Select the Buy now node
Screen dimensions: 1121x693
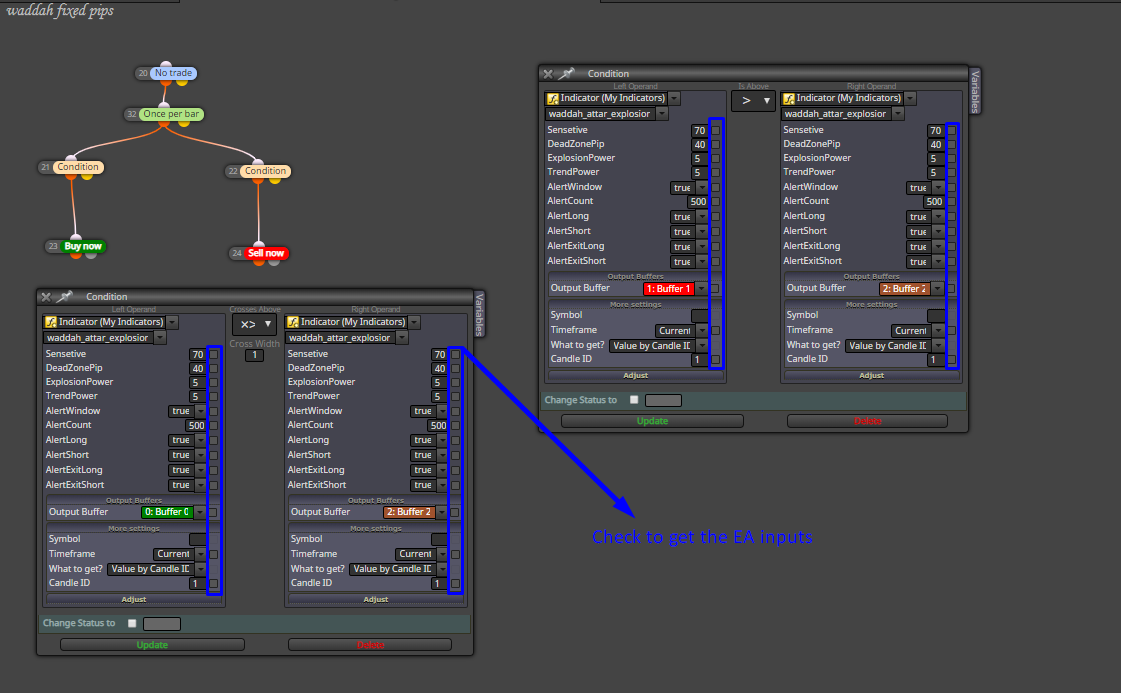[83, 246]
